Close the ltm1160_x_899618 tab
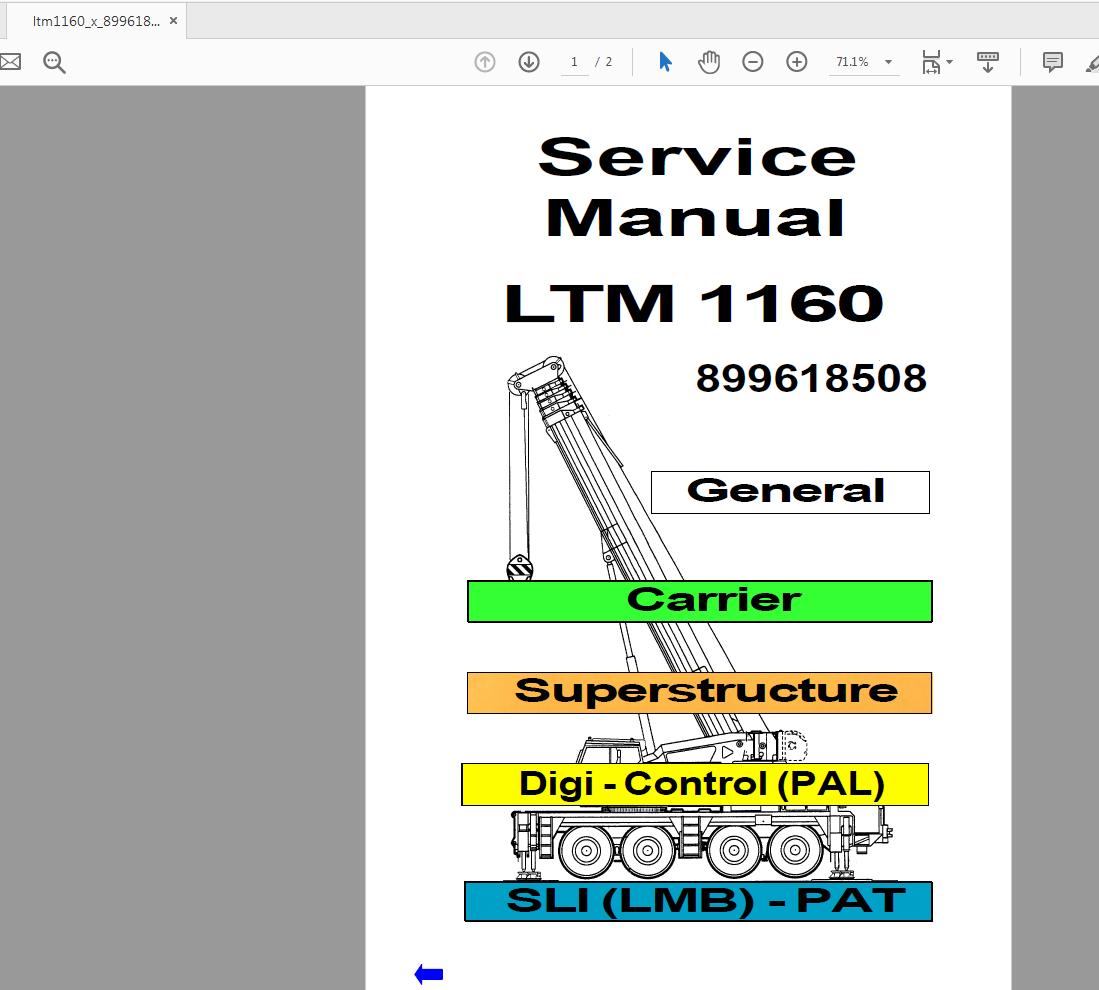Viewport: 1099px width, 990px height. point(173,21)
